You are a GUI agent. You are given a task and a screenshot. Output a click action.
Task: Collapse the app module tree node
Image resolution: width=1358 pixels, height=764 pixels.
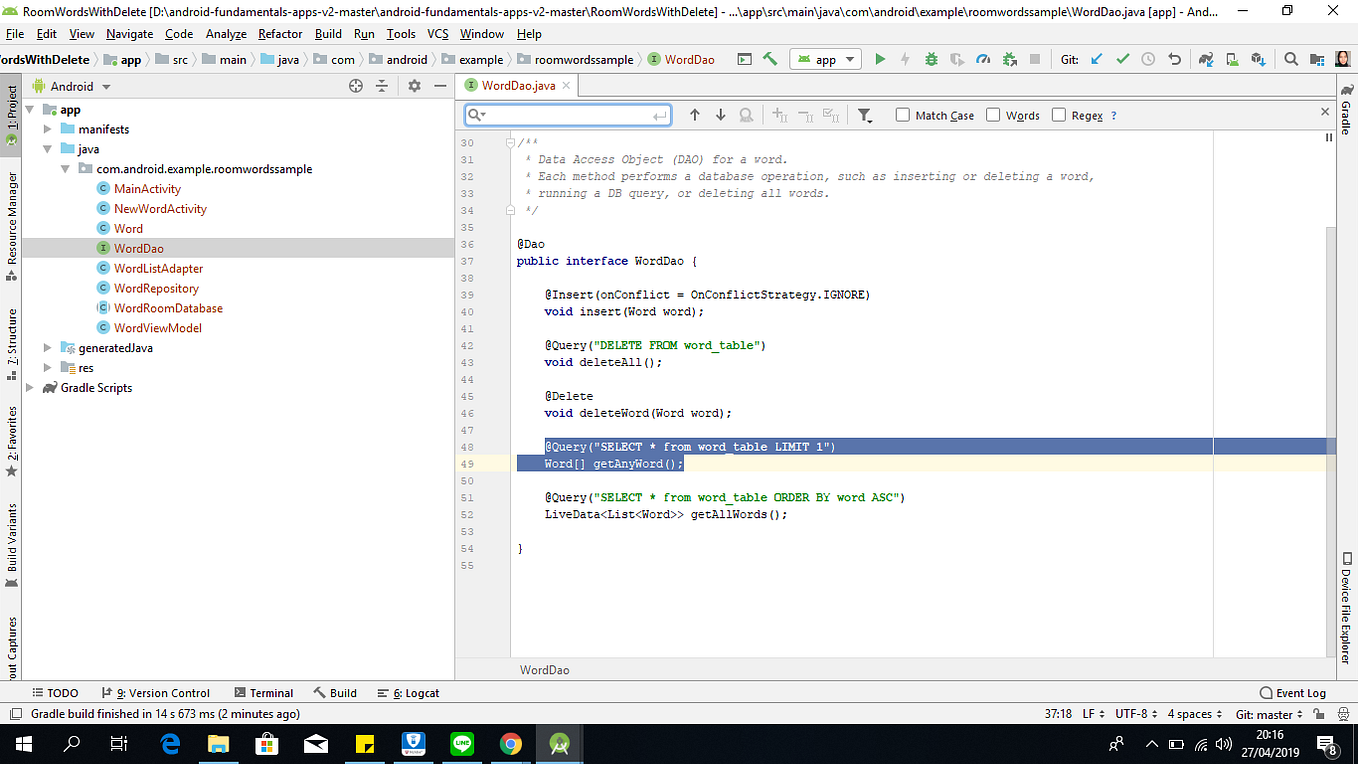point(30,110)
